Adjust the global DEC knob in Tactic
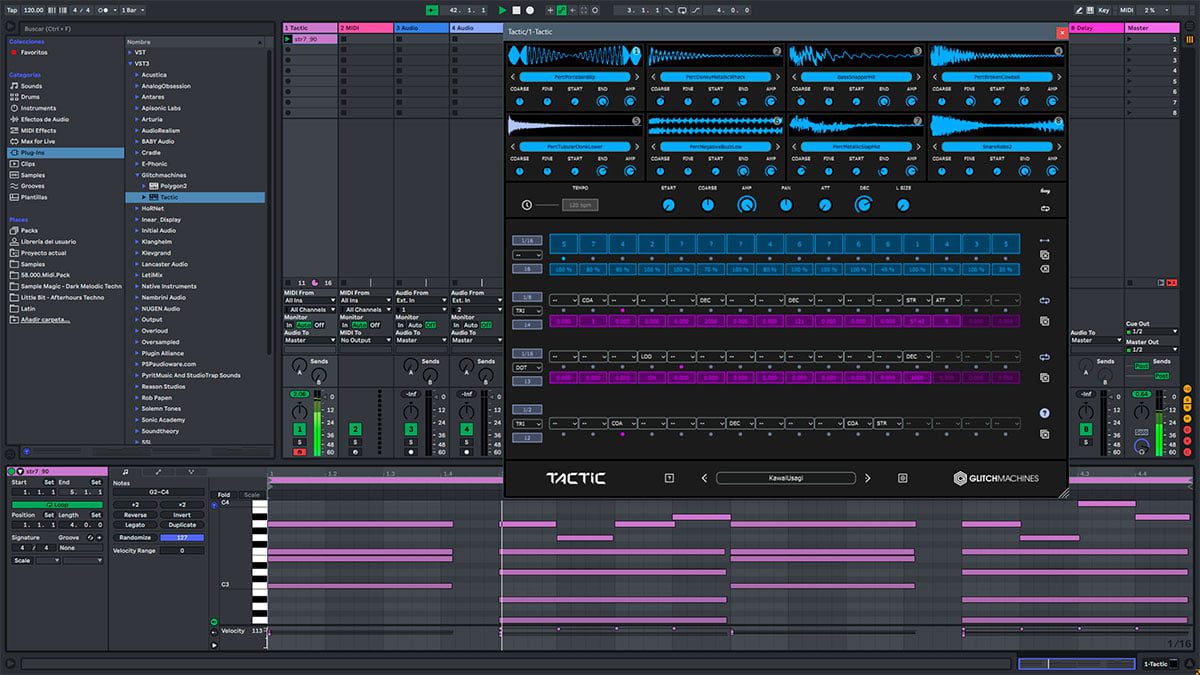Viewport: 1200px width, 675px height. pos(864,205)
